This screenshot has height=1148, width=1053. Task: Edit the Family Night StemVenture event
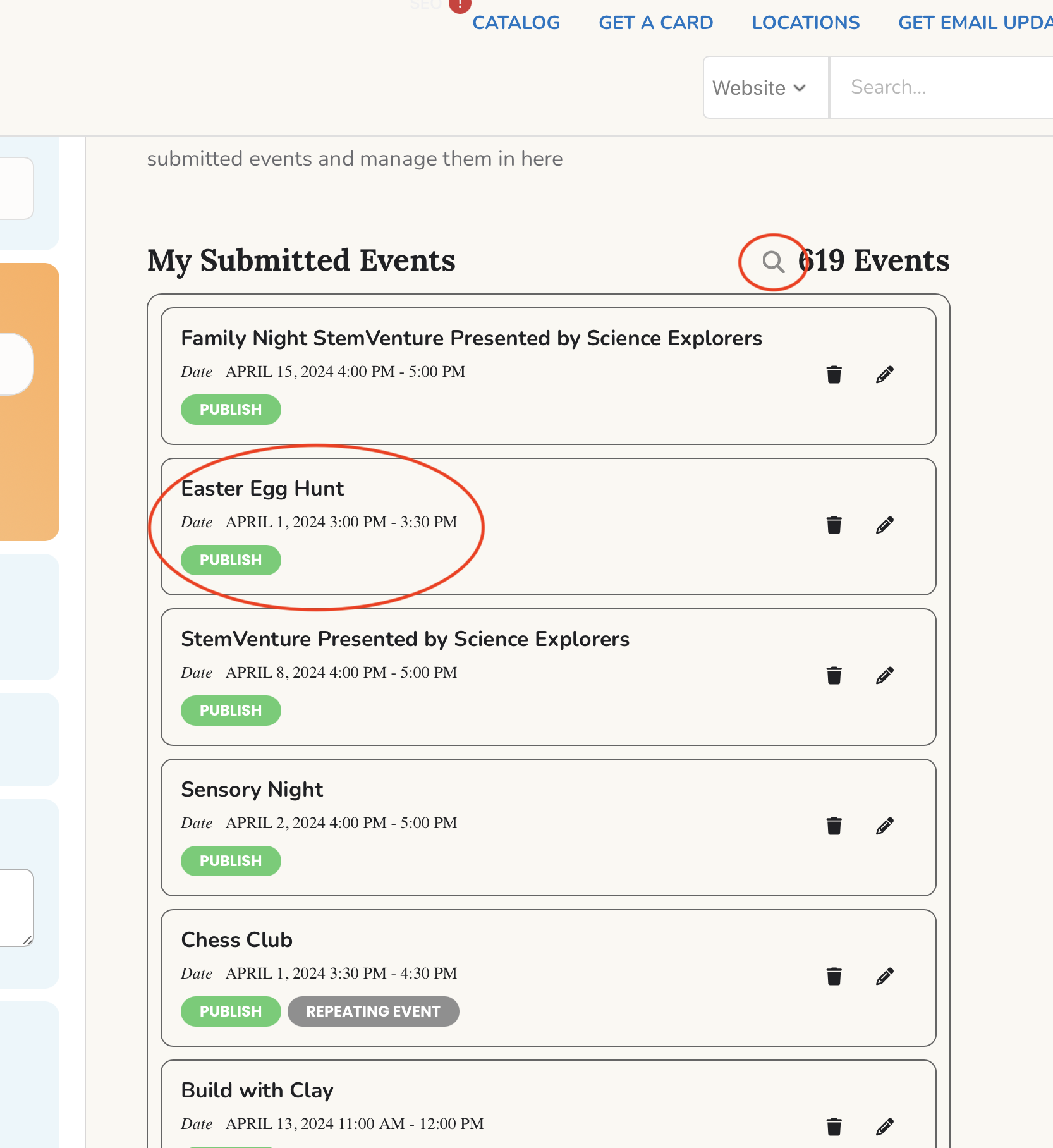pos(885,374)
